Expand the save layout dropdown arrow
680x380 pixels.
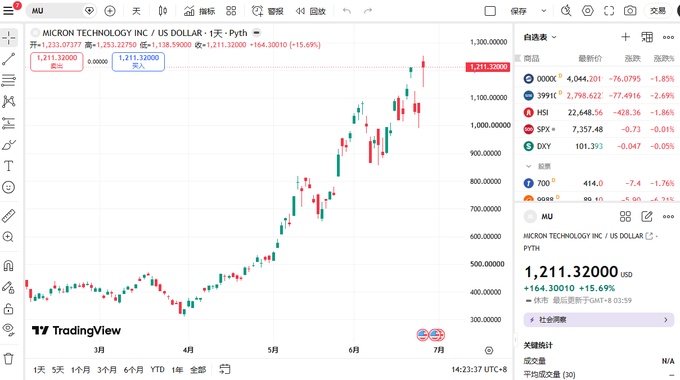[544, 11]
